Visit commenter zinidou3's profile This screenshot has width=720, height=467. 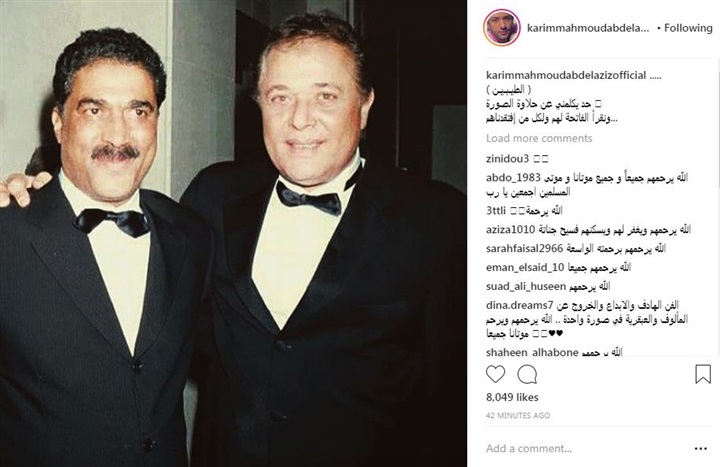[x=507, y=159]
